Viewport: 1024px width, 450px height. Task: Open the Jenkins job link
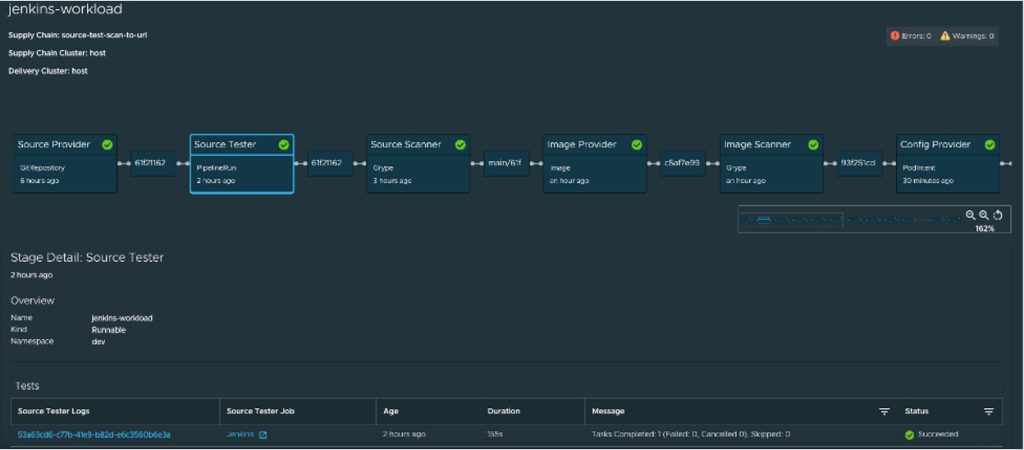click(240, 434)
